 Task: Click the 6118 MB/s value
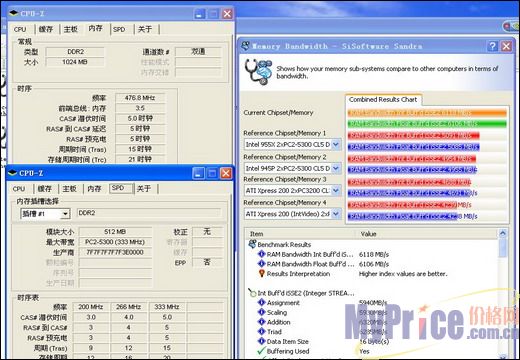click(x=374, y=254)
